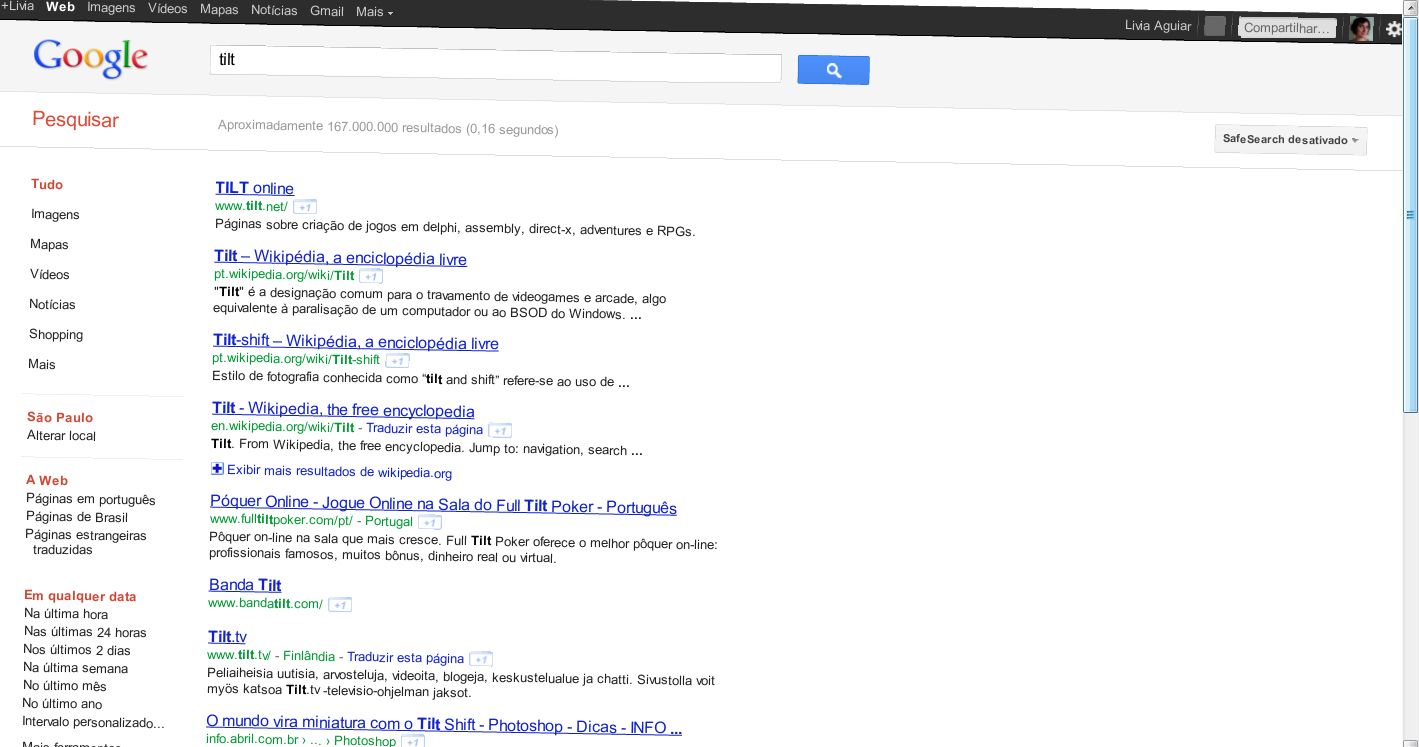Open Tilt-shift – Wikipédia result
The width and height of the screenshot is (1419, 747).
(356, 343)
